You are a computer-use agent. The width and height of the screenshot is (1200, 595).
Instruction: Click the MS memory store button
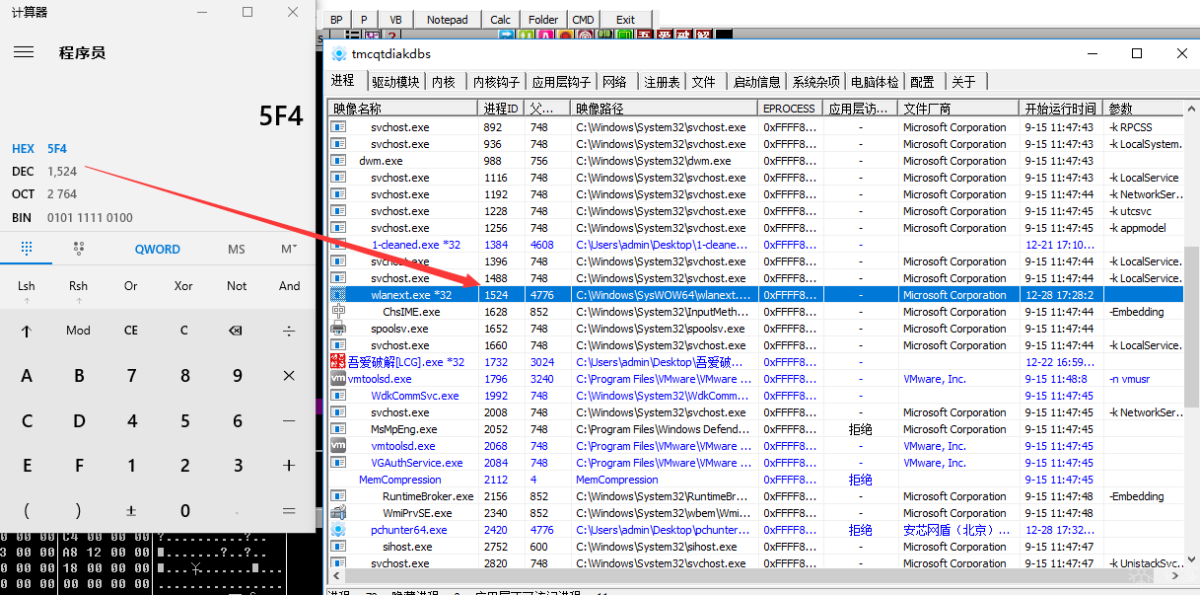pos(236,249)
